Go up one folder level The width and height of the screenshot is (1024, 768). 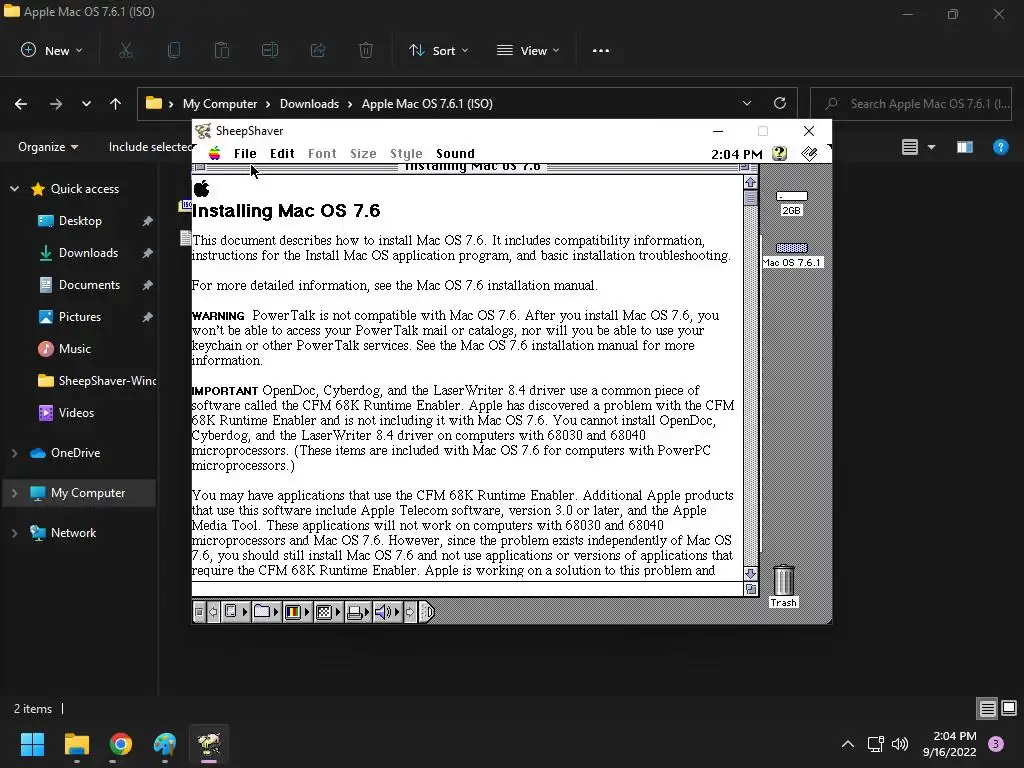click(x=116, y=104)
